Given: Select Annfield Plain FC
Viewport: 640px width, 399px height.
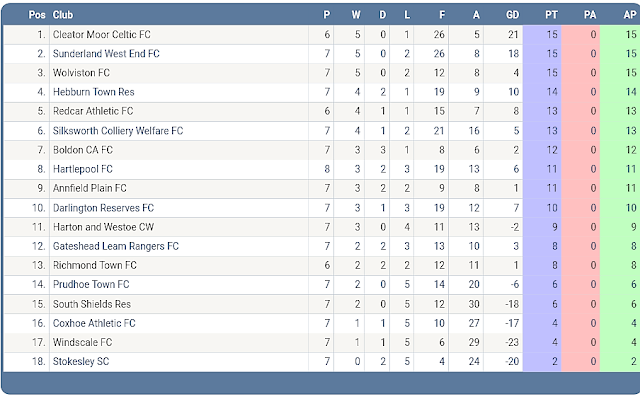Looking at the screenshot, I should tap(90, 188).
